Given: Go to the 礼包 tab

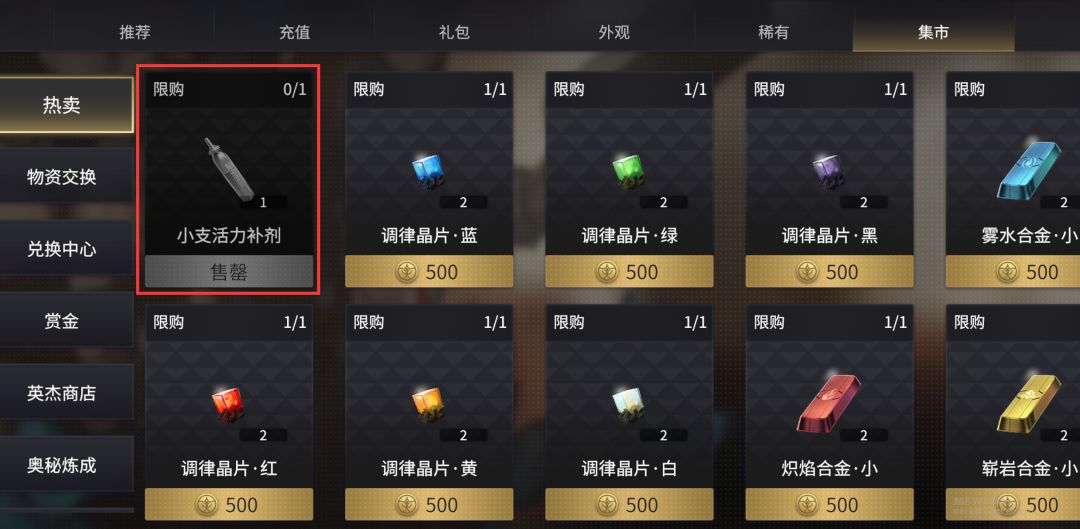Looking at the screenshot, I should tap(455, 32).
